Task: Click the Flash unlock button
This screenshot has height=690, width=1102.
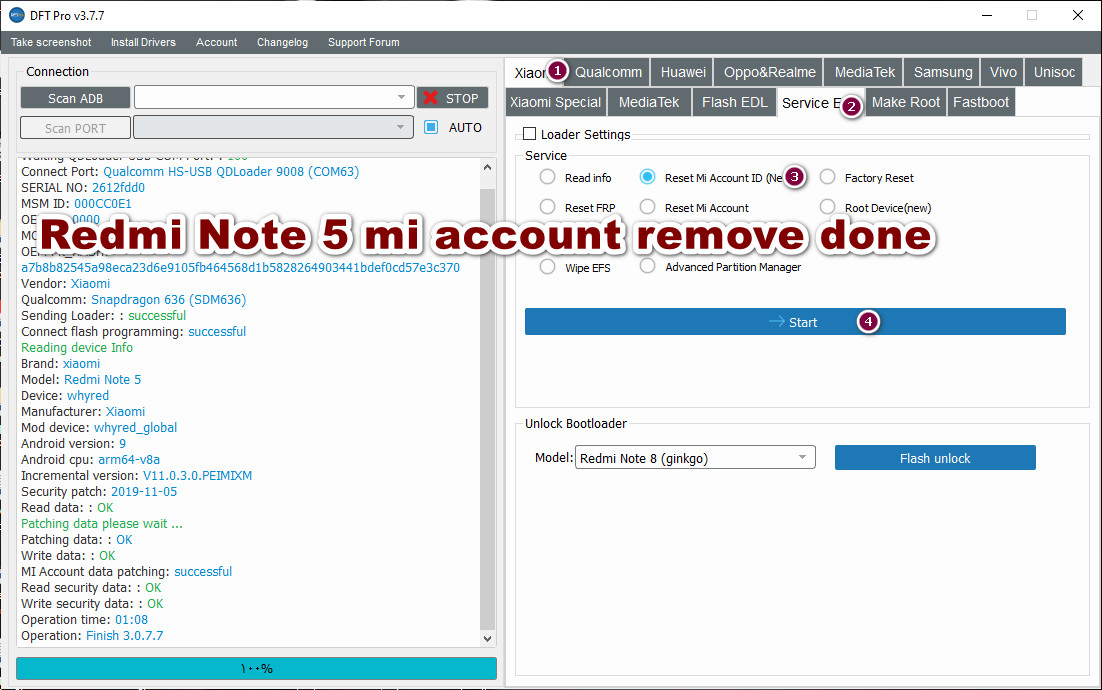Action: [935, 457]
